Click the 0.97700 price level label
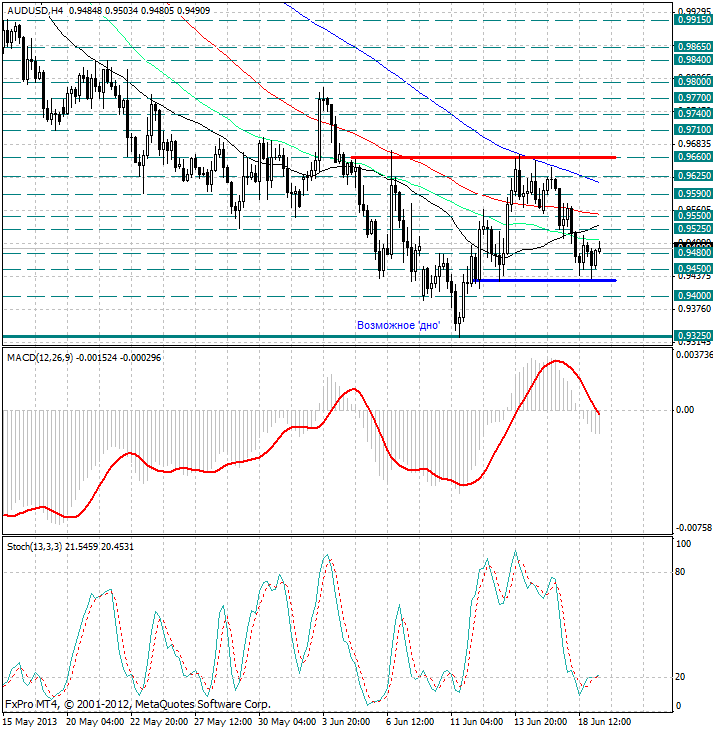 [x=693, y=98]
